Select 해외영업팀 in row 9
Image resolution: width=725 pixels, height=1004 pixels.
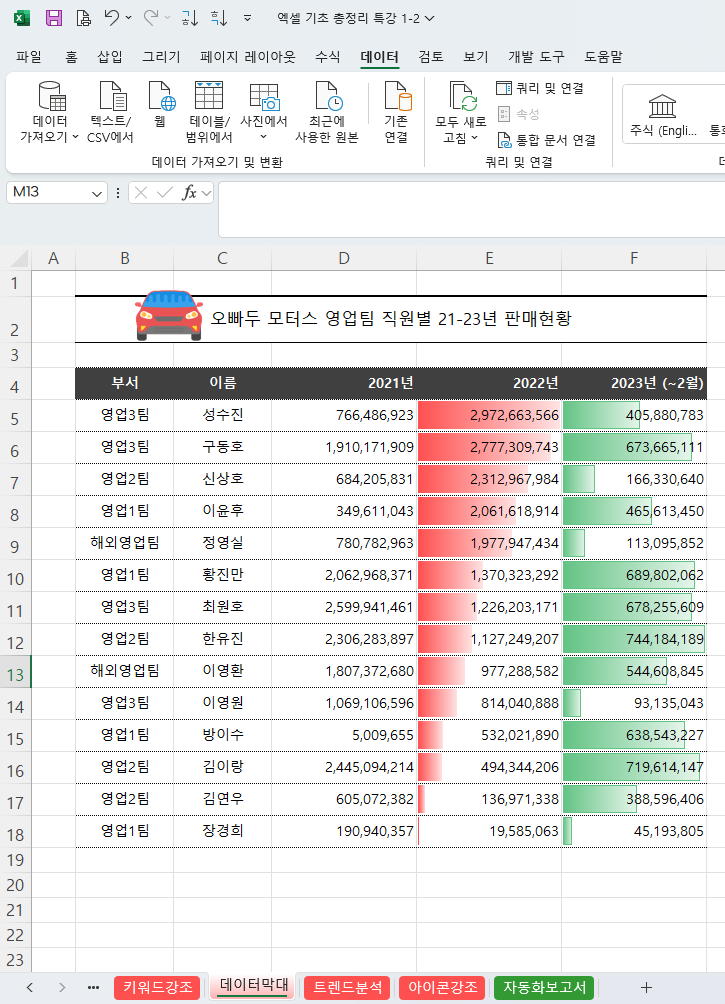point(125,543)
